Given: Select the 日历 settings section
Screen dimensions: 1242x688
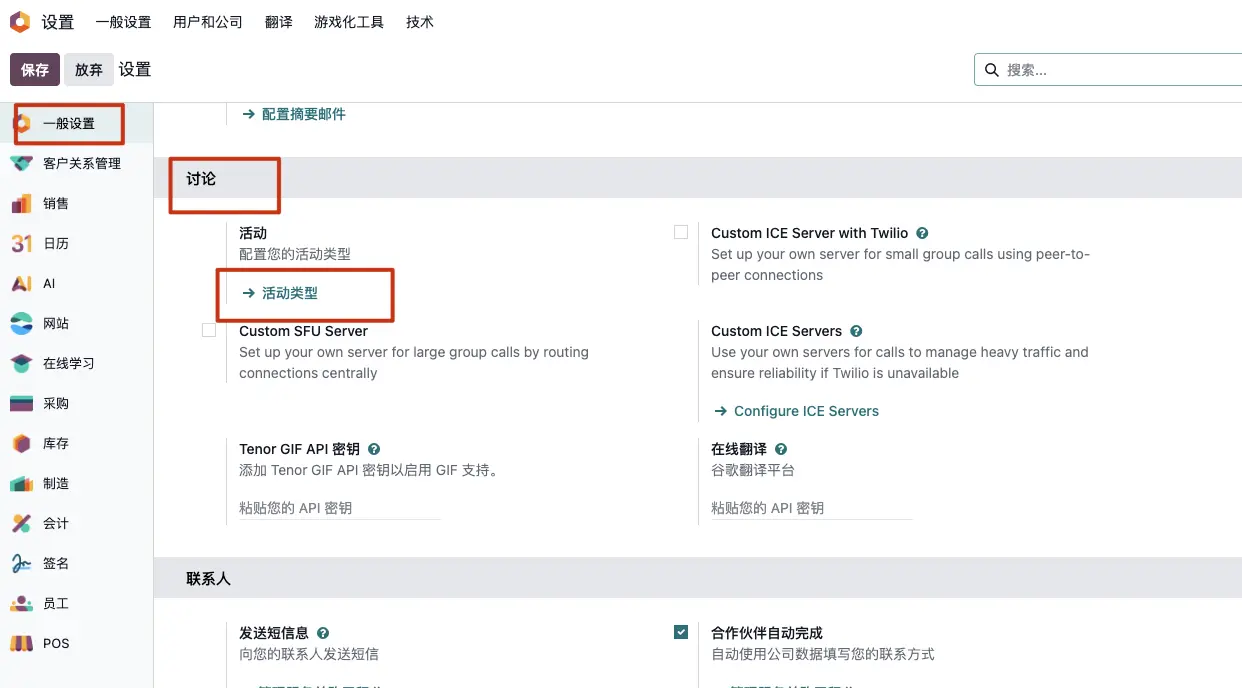Looking at the screenshot, I should pyautogui.click(x=55, y=243).
